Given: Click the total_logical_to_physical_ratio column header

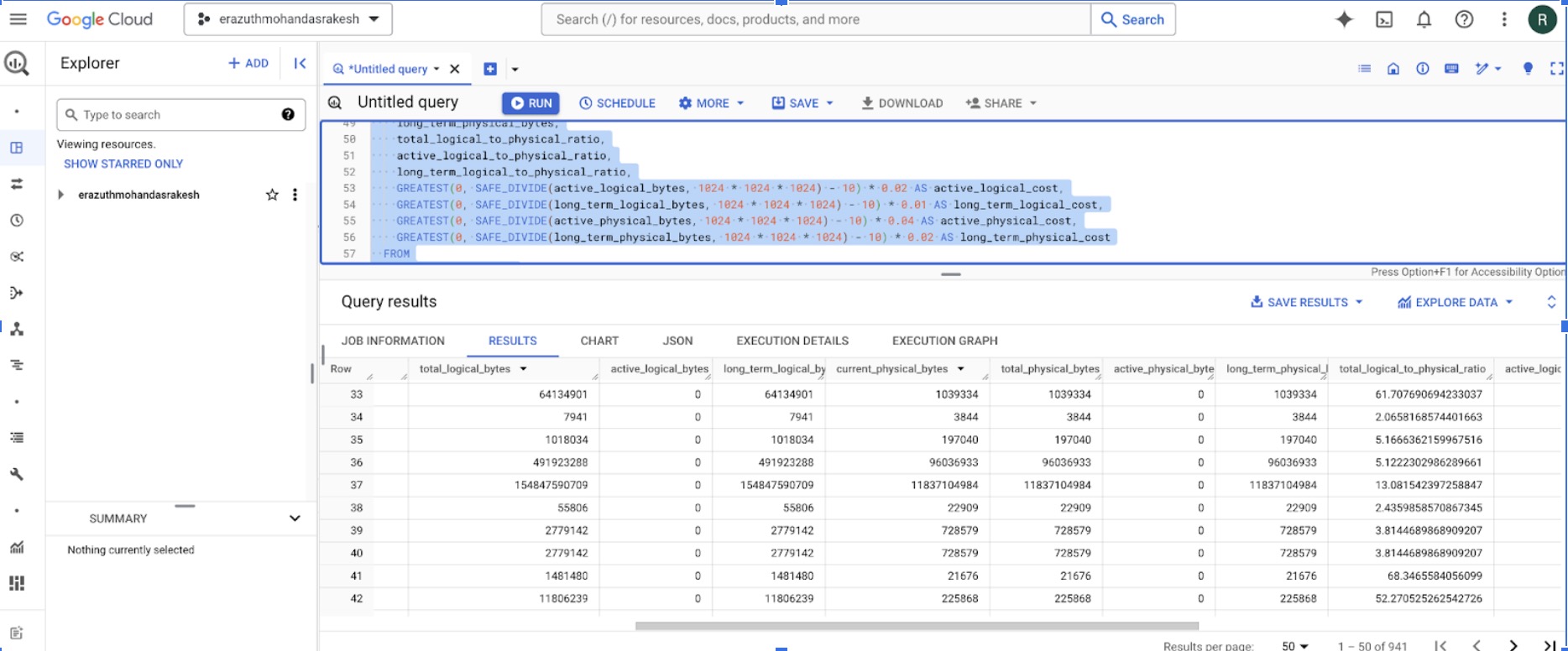Looking at the screenshot, I should pos(1412,368).
